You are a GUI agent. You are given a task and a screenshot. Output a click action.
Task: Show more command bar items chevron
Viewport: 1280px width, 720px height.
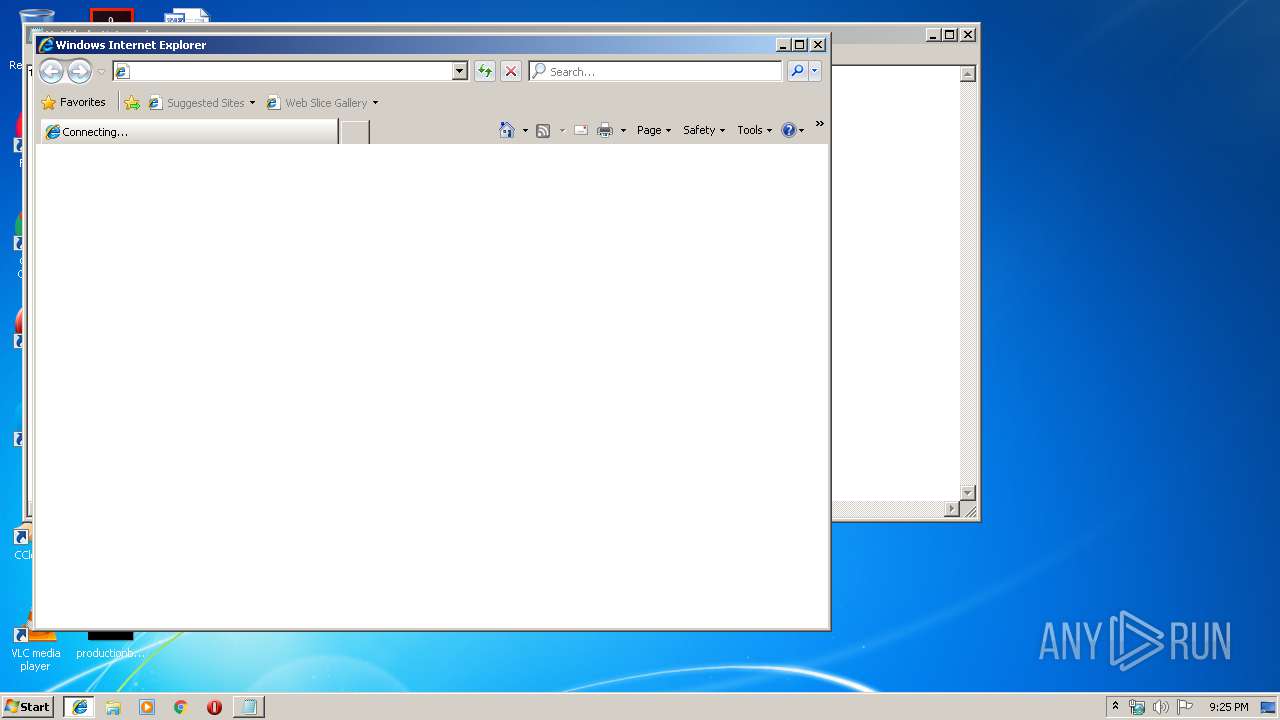pos(819,124)
